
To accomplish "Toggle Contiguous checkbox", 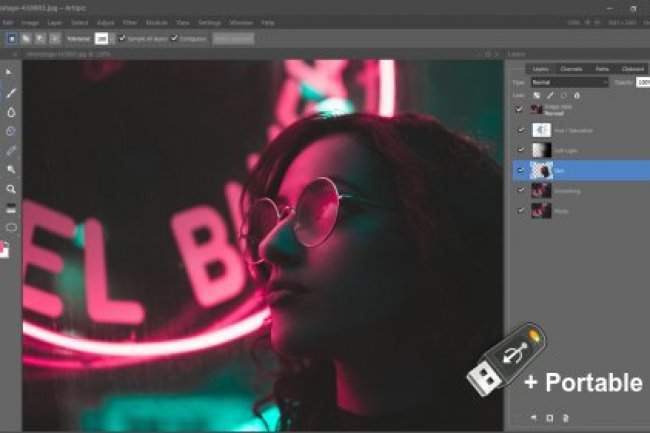I will (174, 39).
